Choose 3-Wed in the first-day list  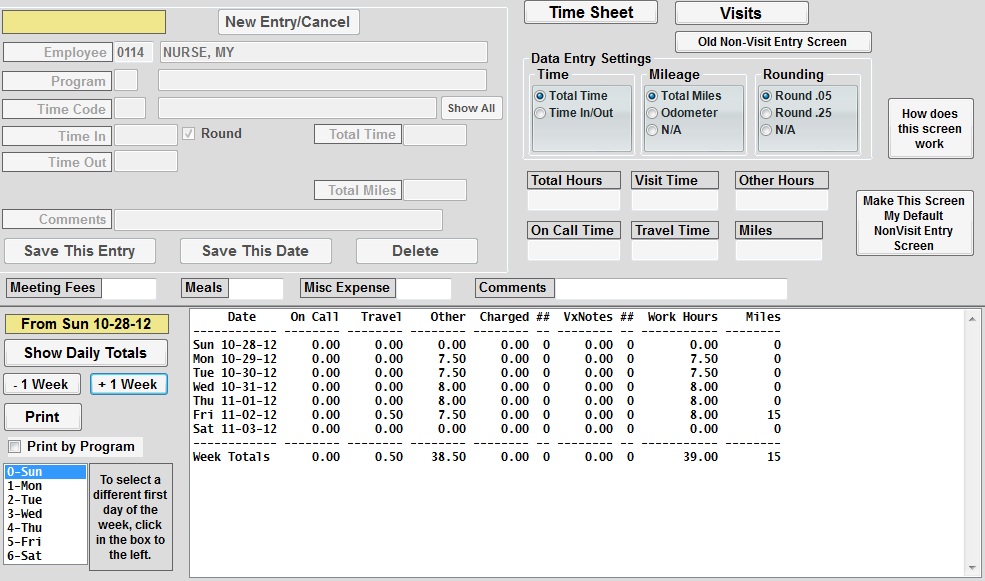[25, 513]
